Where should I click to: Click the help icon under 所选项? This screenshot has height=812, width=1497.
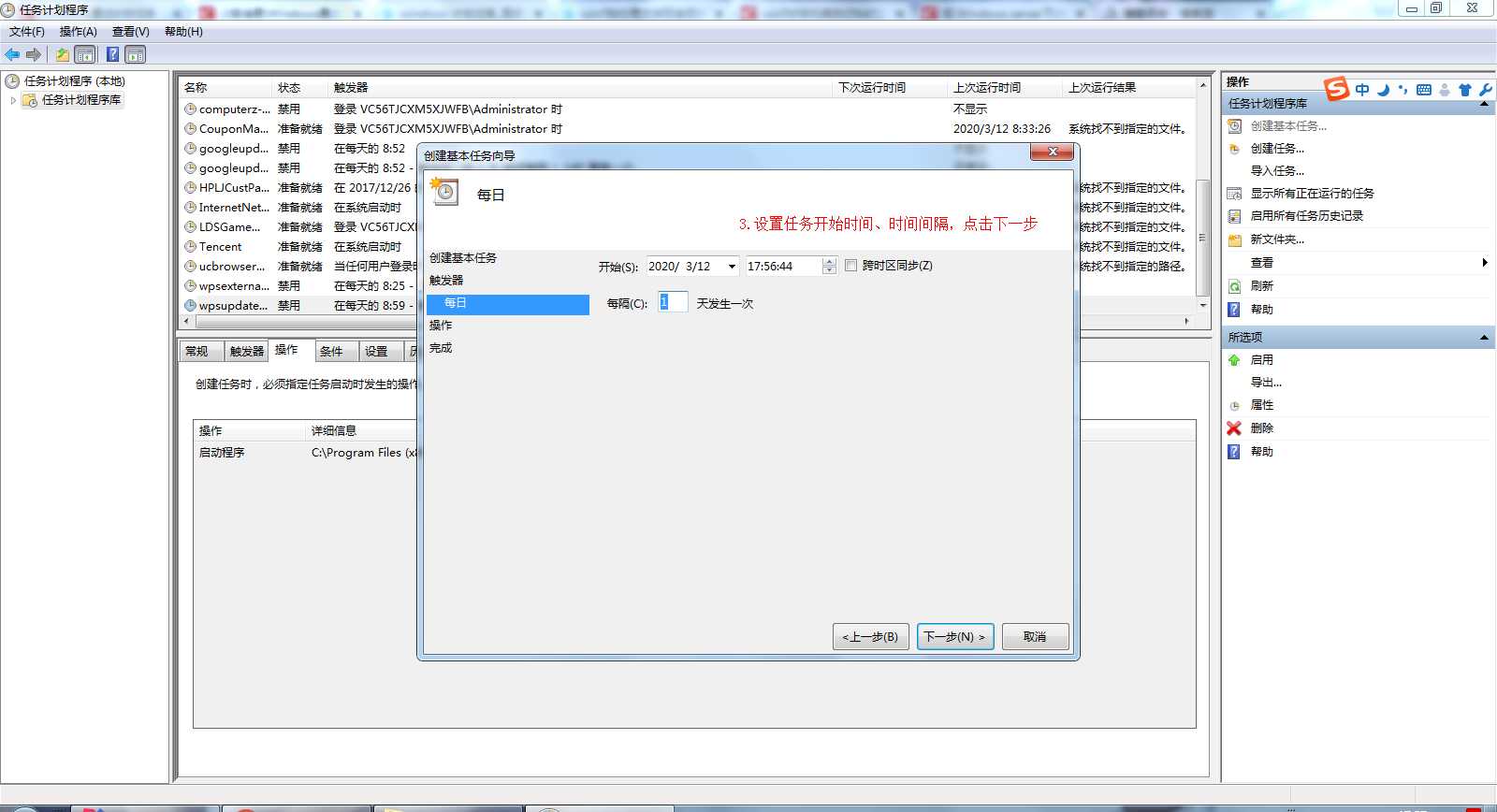pyautogui.click(x=1235, y=451)
